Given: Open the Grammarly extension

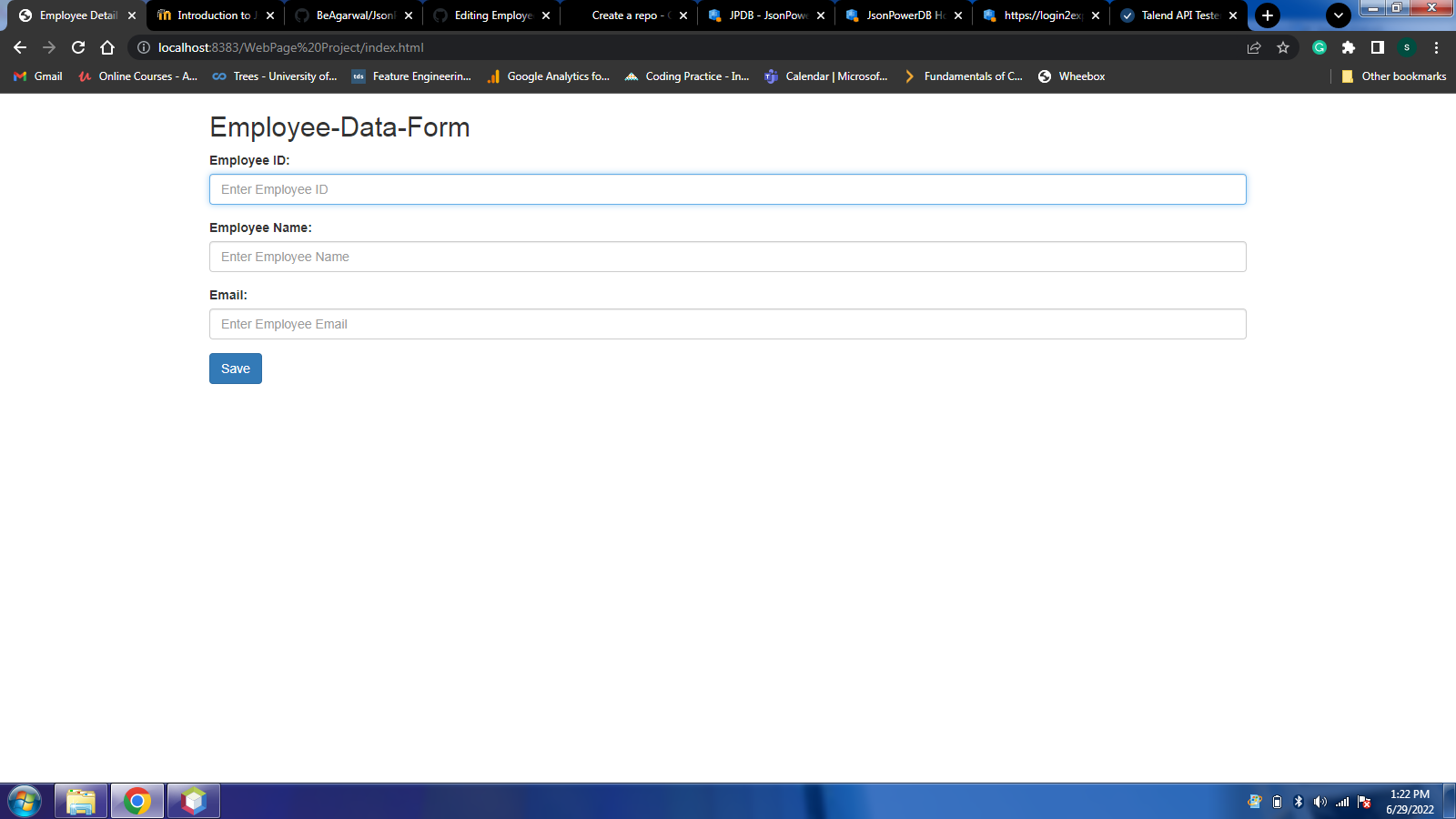Looking at the screenshot, I should point(1319,47).
